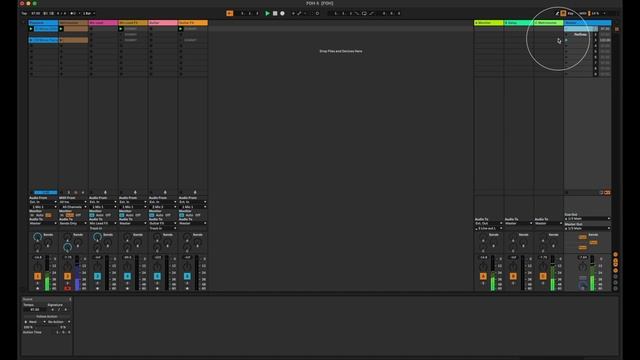Image resolution: width=640 pixels, height=360 pixels.
Task: Enable Draw Mode pencil icon
Action: pyautogui.click(x=557, y=13)
